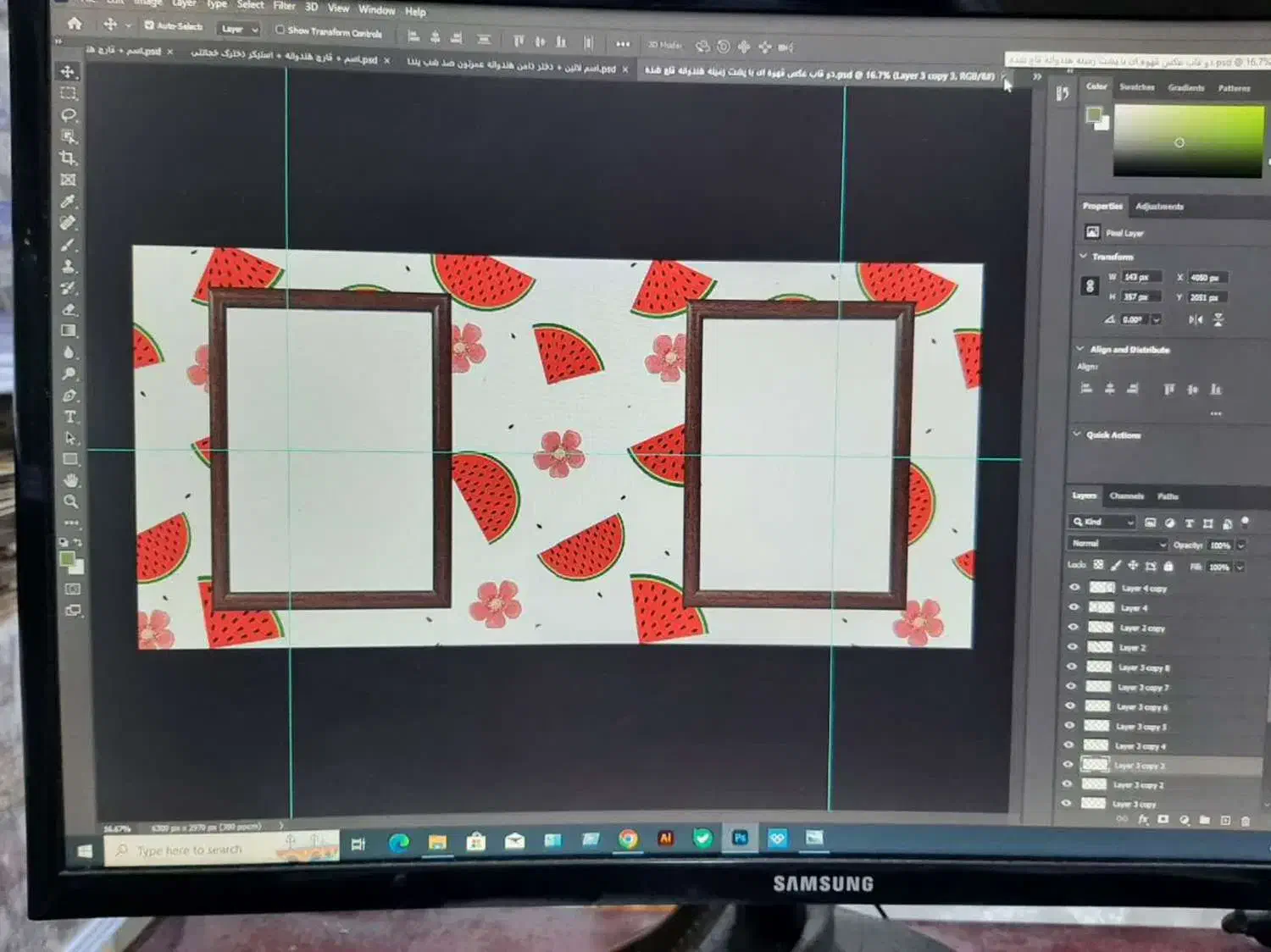Enable Show Transform Controls checkbox
Image resolution: width=1271 pixels, height=952 pixels.
coord(280,30)
